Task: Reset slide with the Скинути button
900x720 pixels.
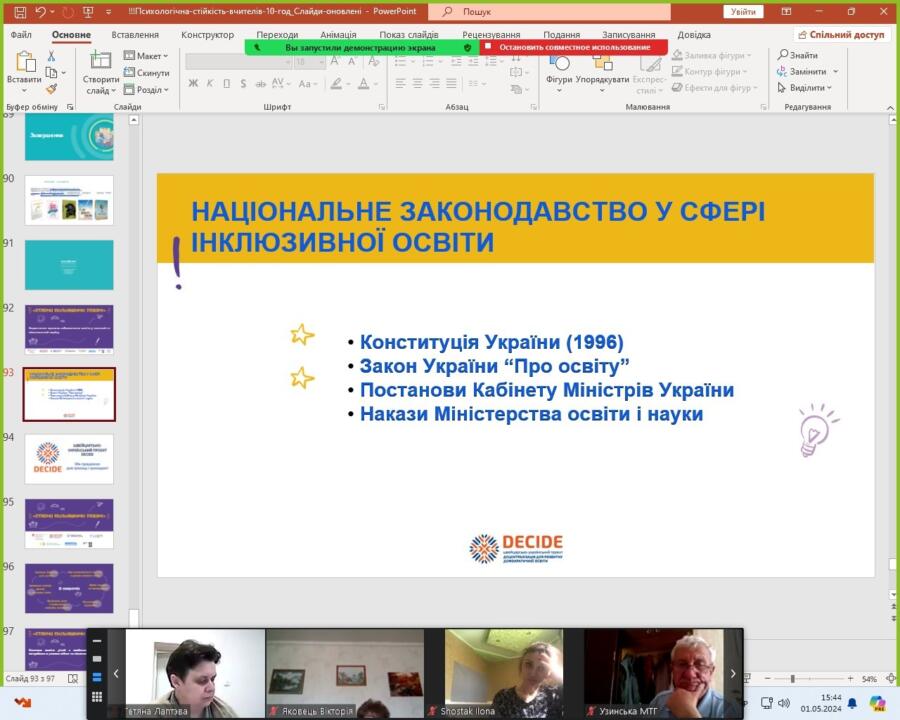Action: (x=146, y=72)
